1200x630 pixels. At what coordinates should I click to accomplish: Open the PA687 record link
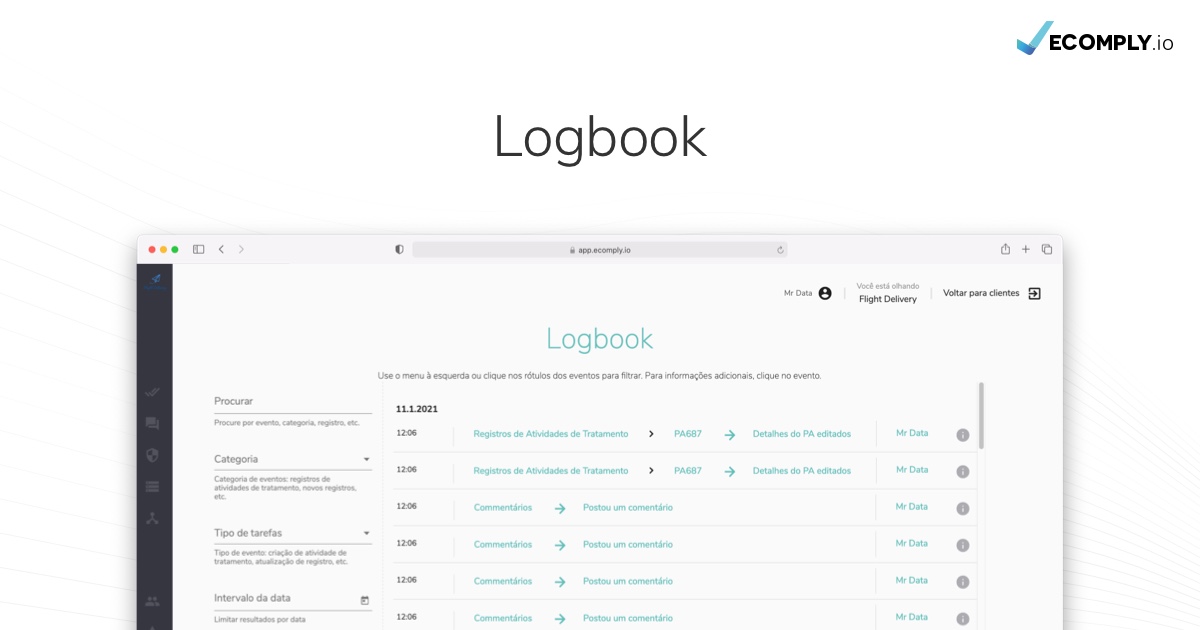[688, 434]
